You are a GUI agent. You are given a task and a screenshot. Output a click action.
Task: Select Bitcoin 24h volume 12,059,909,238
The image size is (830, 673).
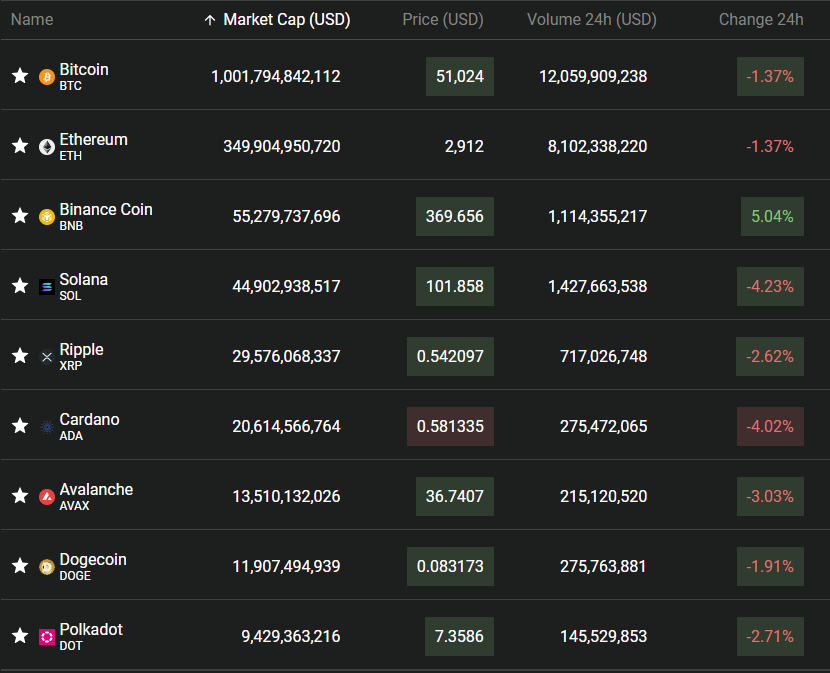pyautogui.click(x=593, y=76)
